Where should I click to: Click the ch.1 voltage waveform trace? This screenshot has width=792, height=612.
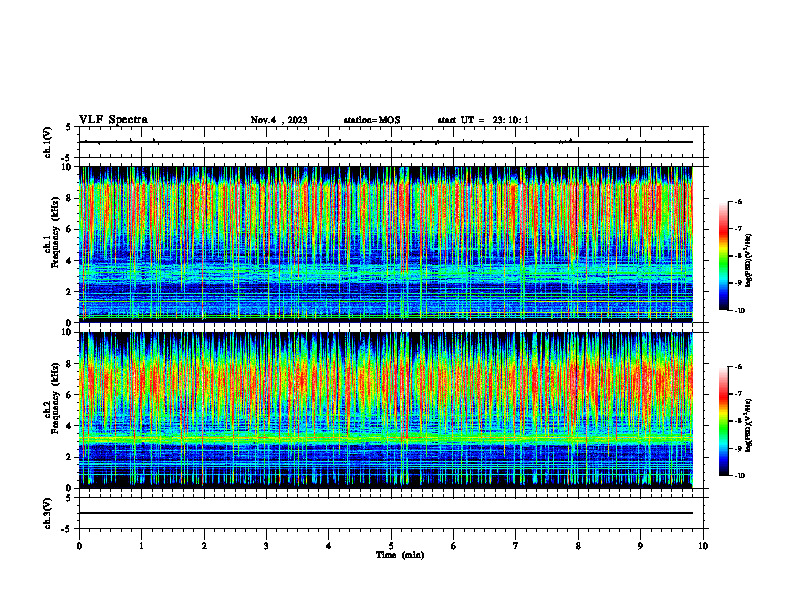[x=386, y=142]
